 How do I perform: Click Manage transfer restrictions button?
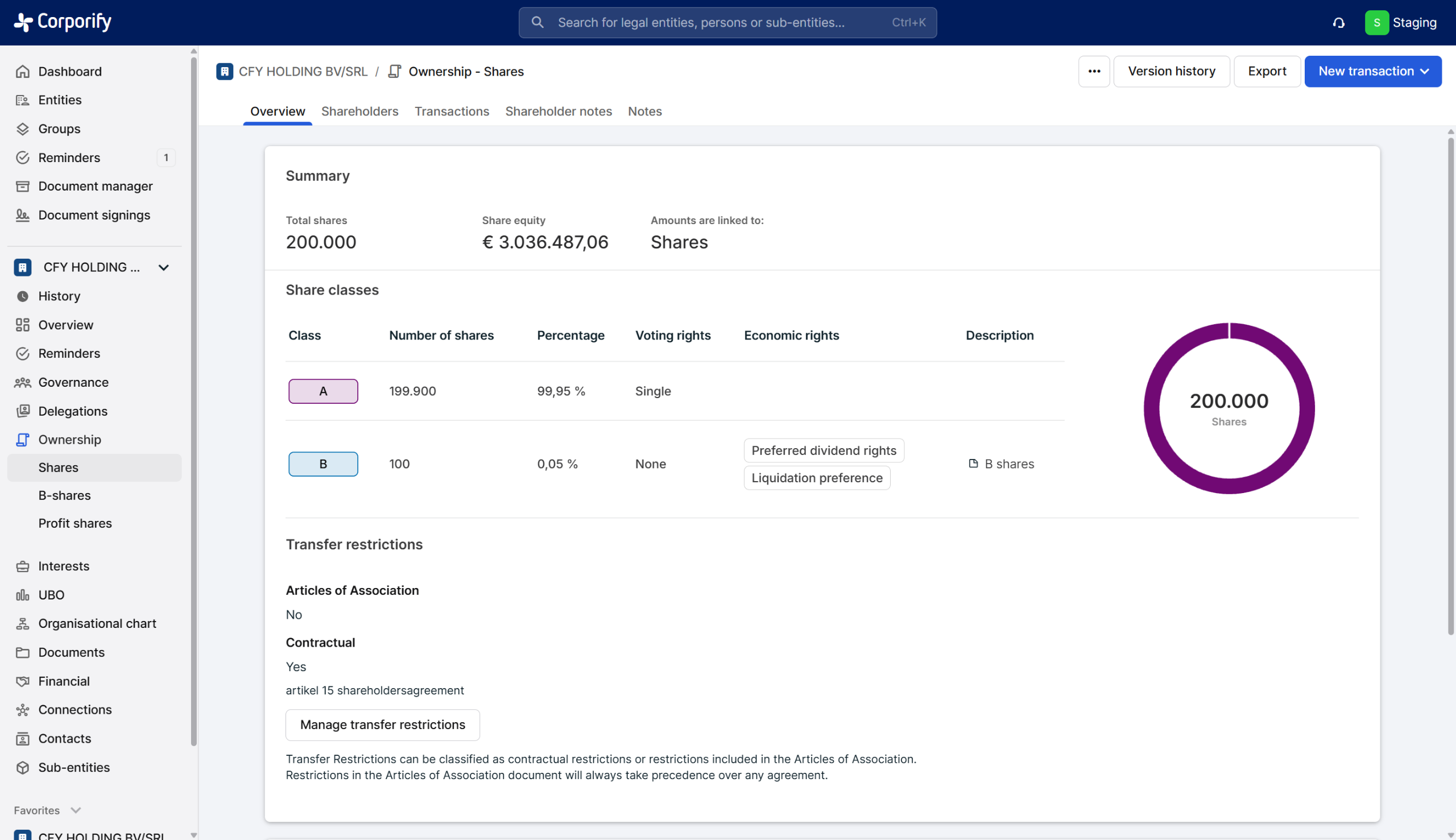382,724
